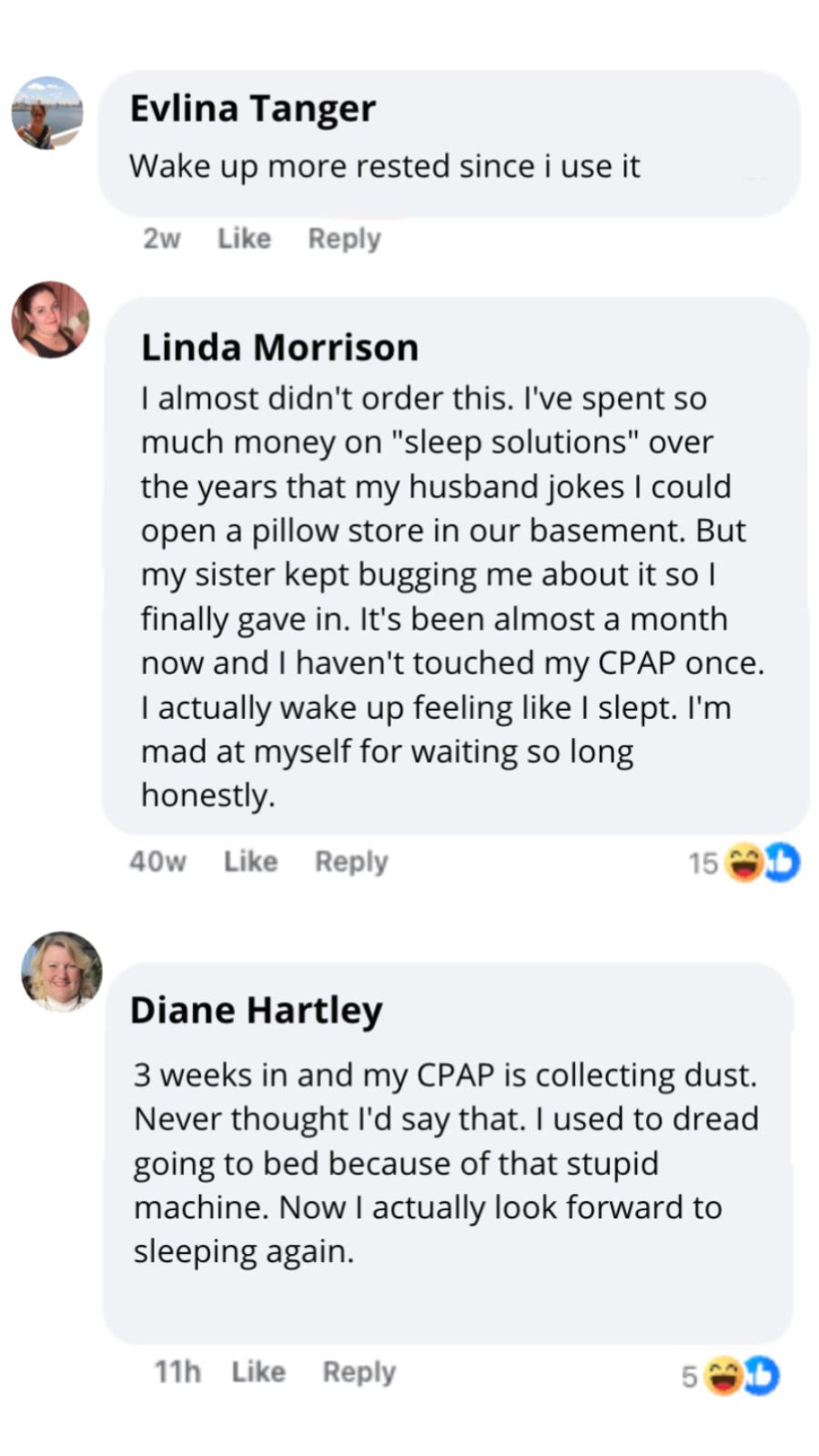Open Evlina Tanger's profile picture

click(x=46, y=113)
